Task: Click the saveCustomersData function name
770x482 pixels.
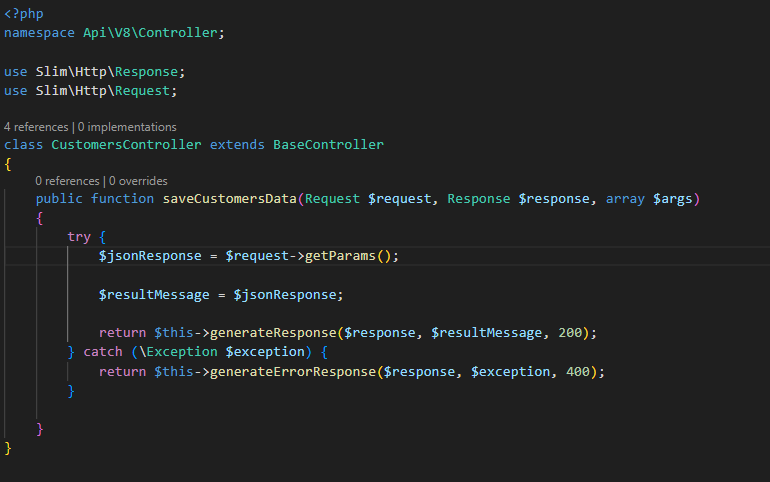Action: tap(230, 199)
